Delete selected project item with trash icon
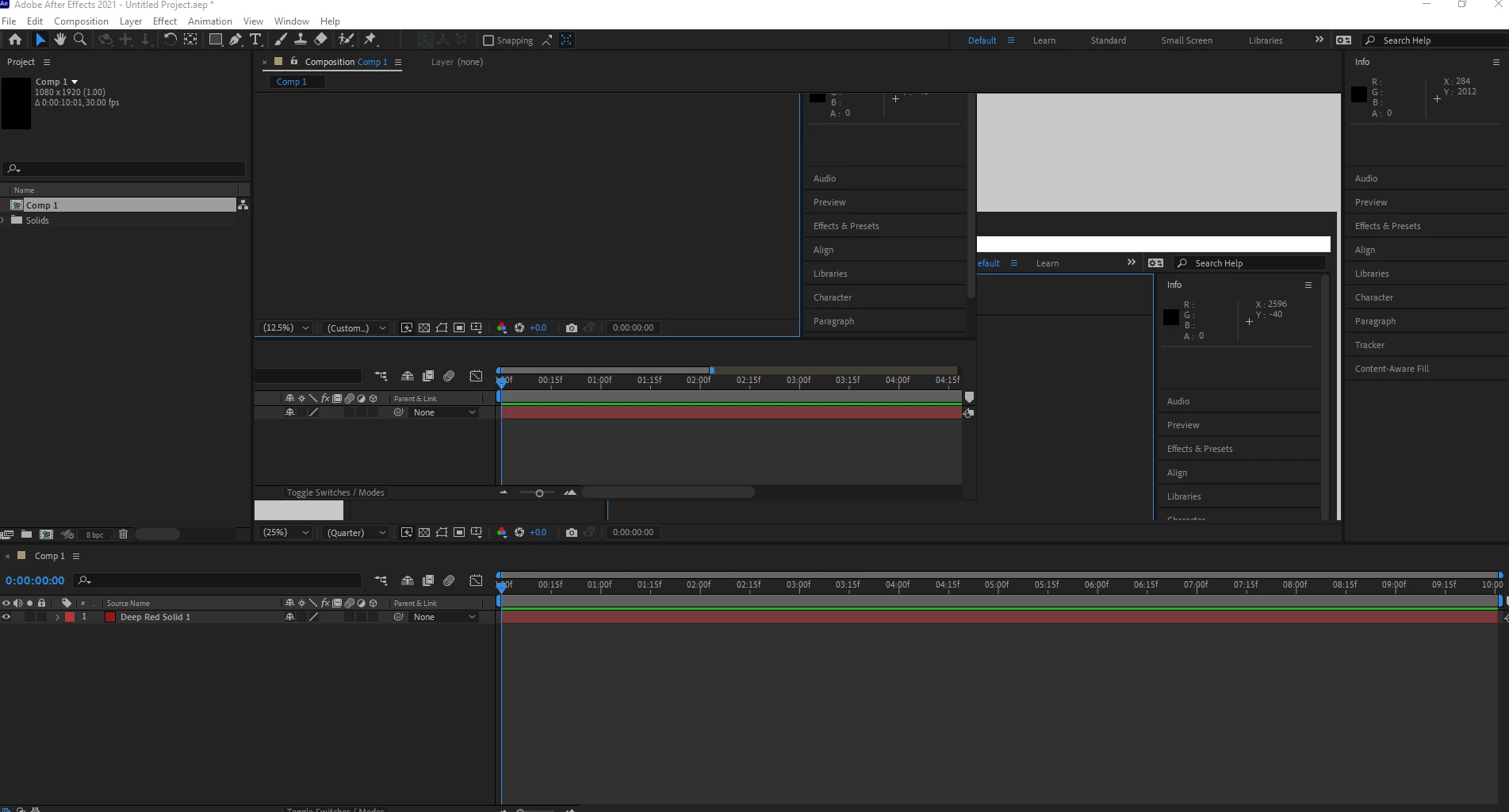The image size is (1509, 812). click(123, 534)
